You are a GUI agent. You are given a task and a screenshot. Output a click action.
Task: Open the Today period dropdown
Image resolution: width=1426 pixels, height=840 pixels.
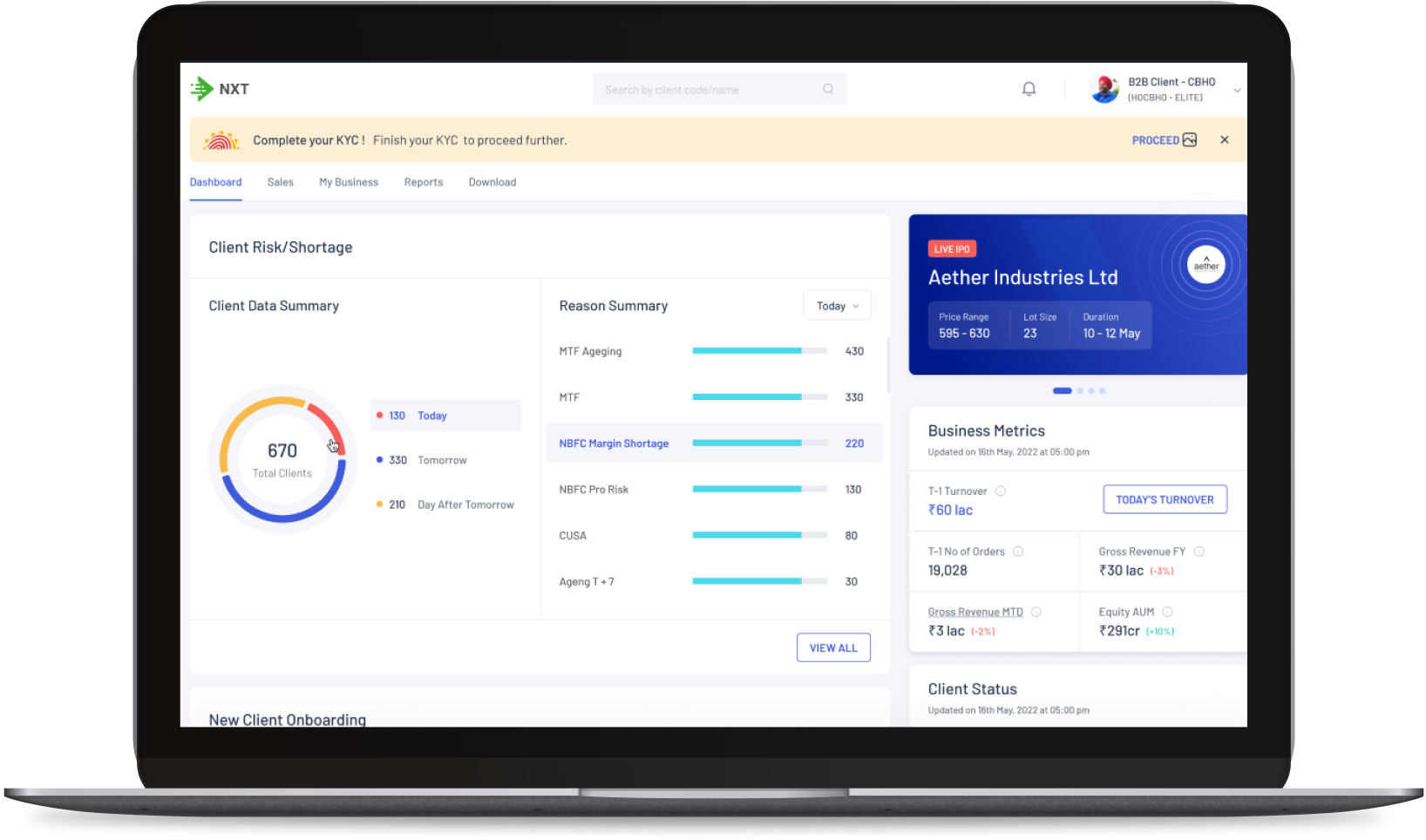837,306
